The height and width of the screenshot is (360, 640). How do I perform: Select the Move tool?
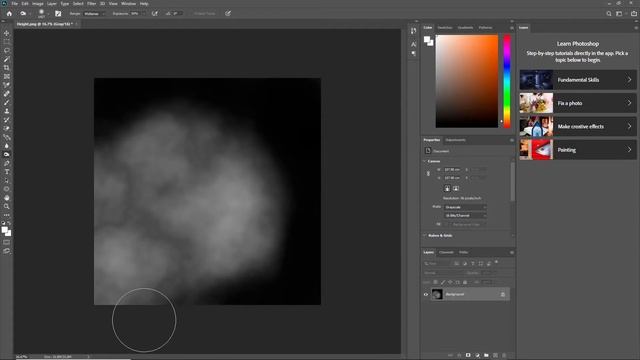[x=7, y=33]
